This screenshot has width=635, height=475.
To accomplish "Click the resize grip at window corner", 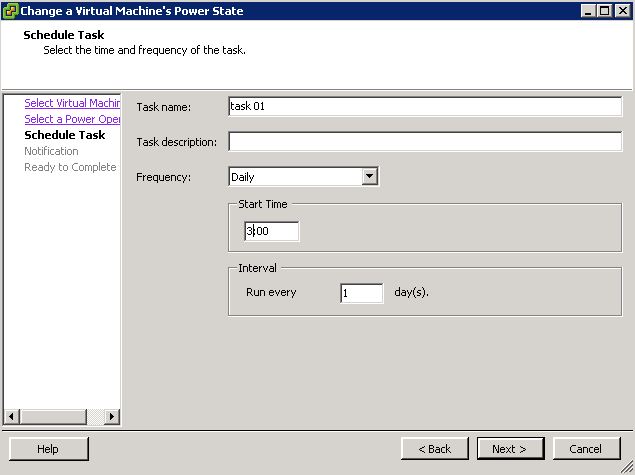I will coord(628,468).
